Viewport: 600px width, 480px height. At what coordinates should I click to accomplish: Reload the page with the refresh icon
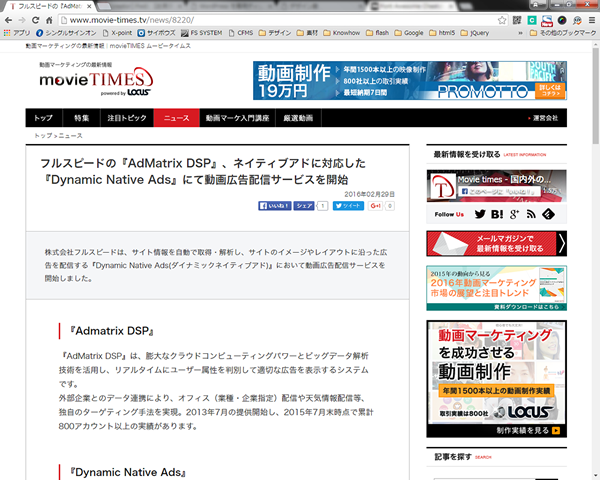click(36, 20)
